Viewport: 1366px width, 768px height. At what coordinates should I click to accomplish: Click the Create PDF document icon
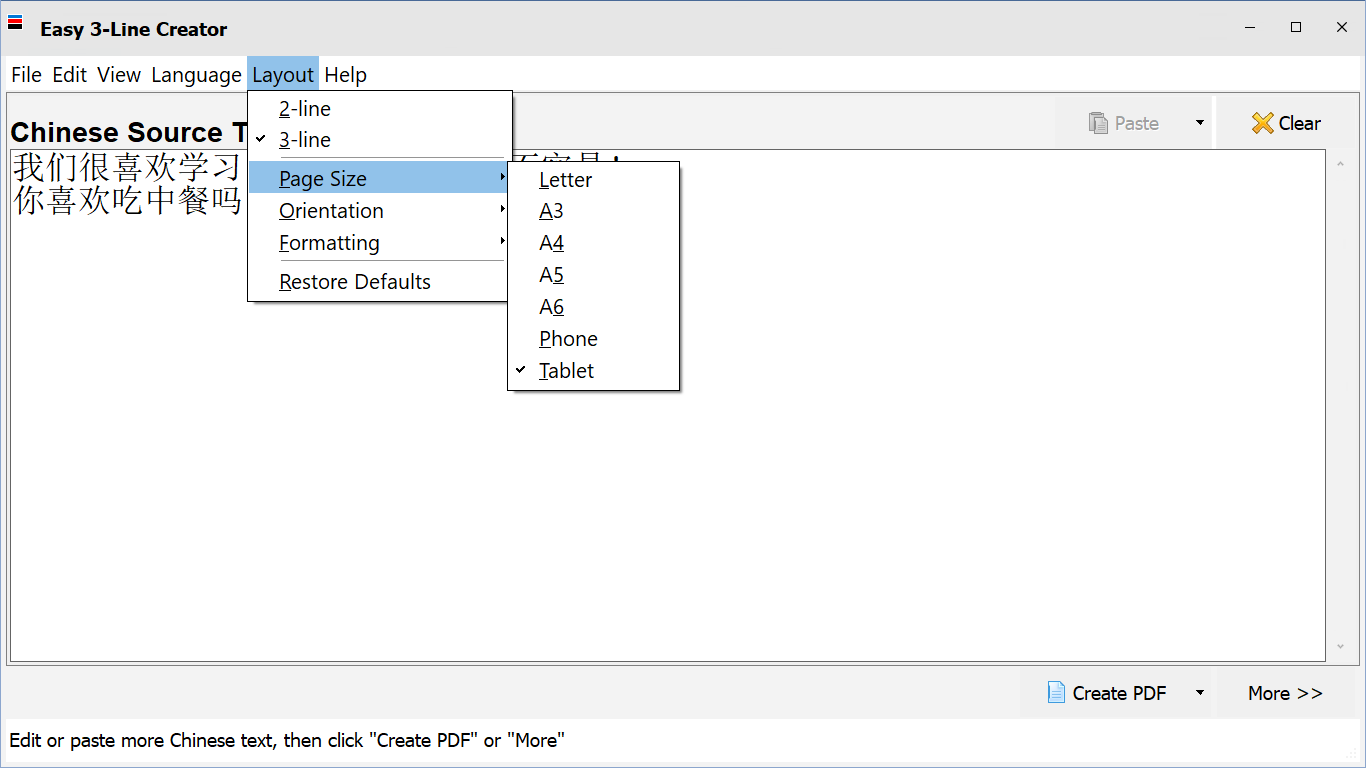point(1056,692)
